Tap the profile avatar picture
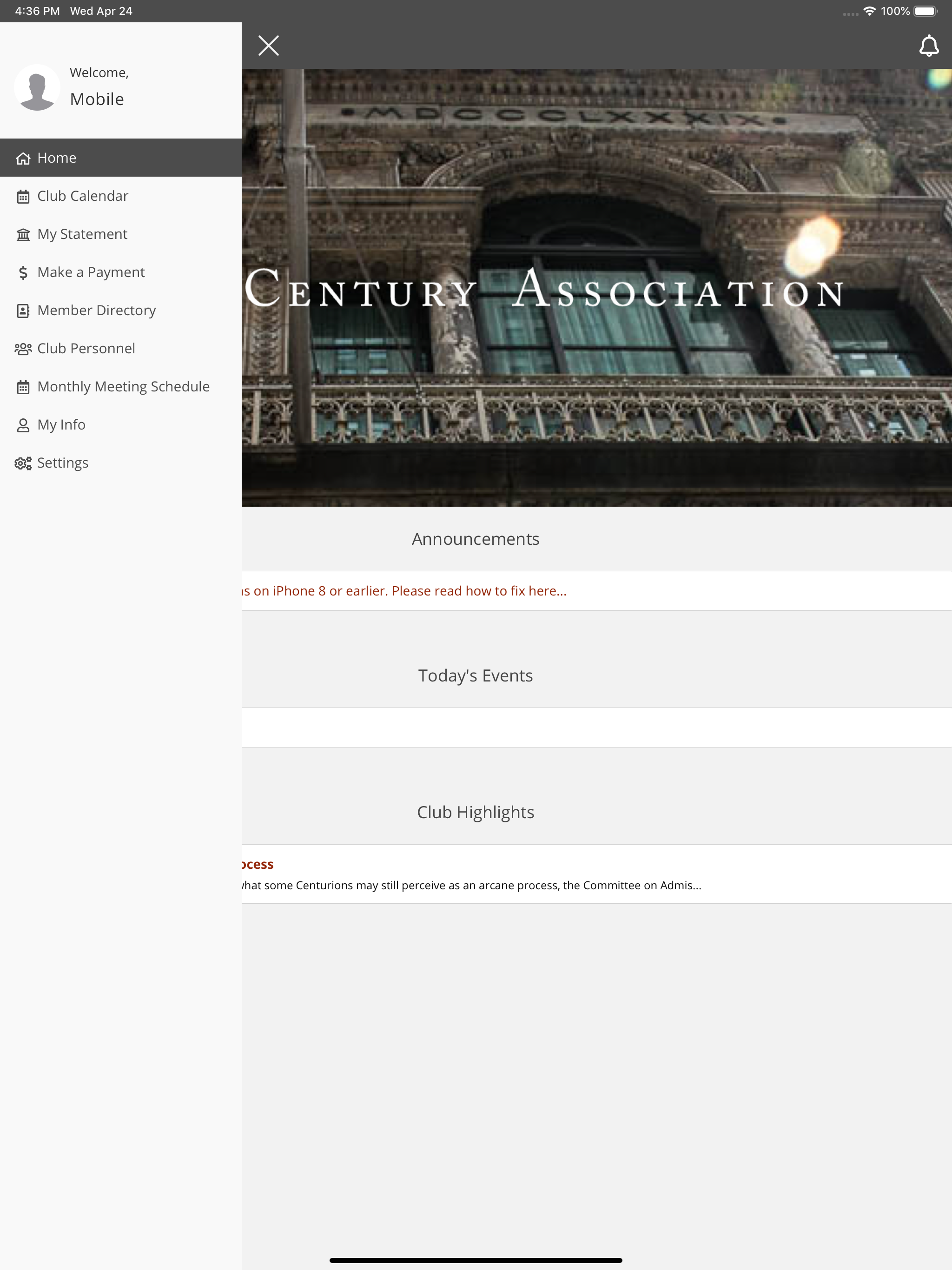952x1270 pixels. pyautogui.click(x=37, y=87)
